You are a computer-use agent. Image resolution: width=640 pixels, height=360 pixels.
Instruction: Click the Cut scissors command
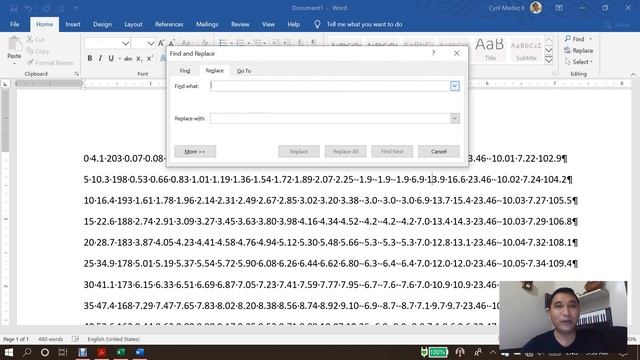[35, 40]
